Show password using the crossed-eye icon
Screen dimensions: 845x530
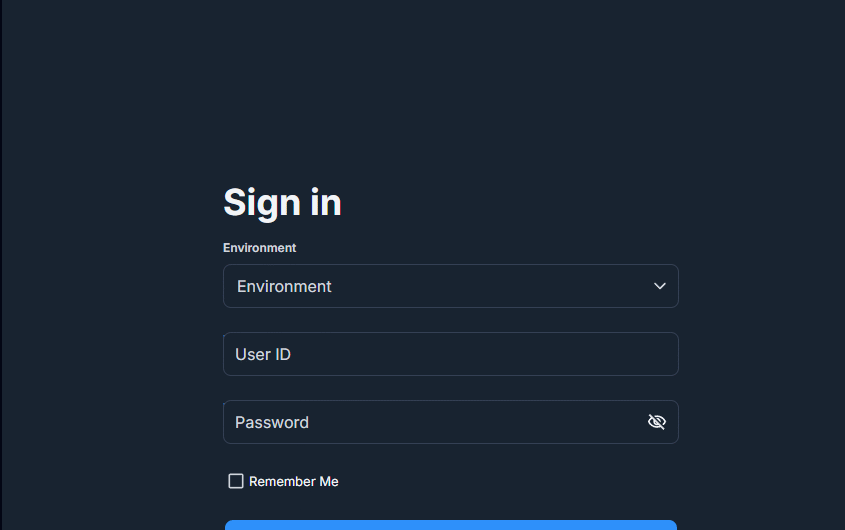[656, 422]
